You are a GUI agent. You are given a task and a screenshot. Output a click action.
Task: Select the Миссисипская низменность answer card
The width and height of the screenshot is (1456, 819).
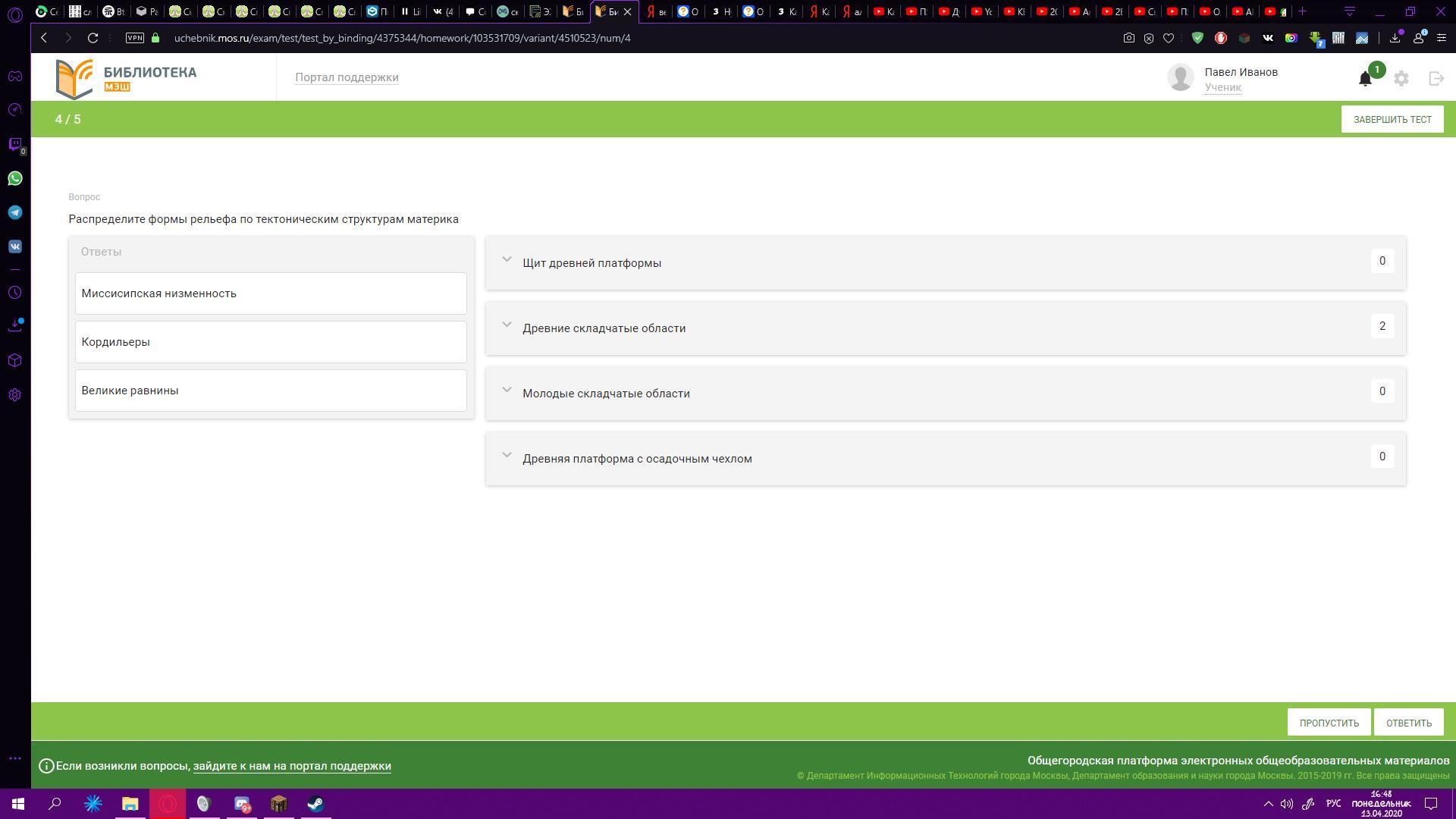271,293
